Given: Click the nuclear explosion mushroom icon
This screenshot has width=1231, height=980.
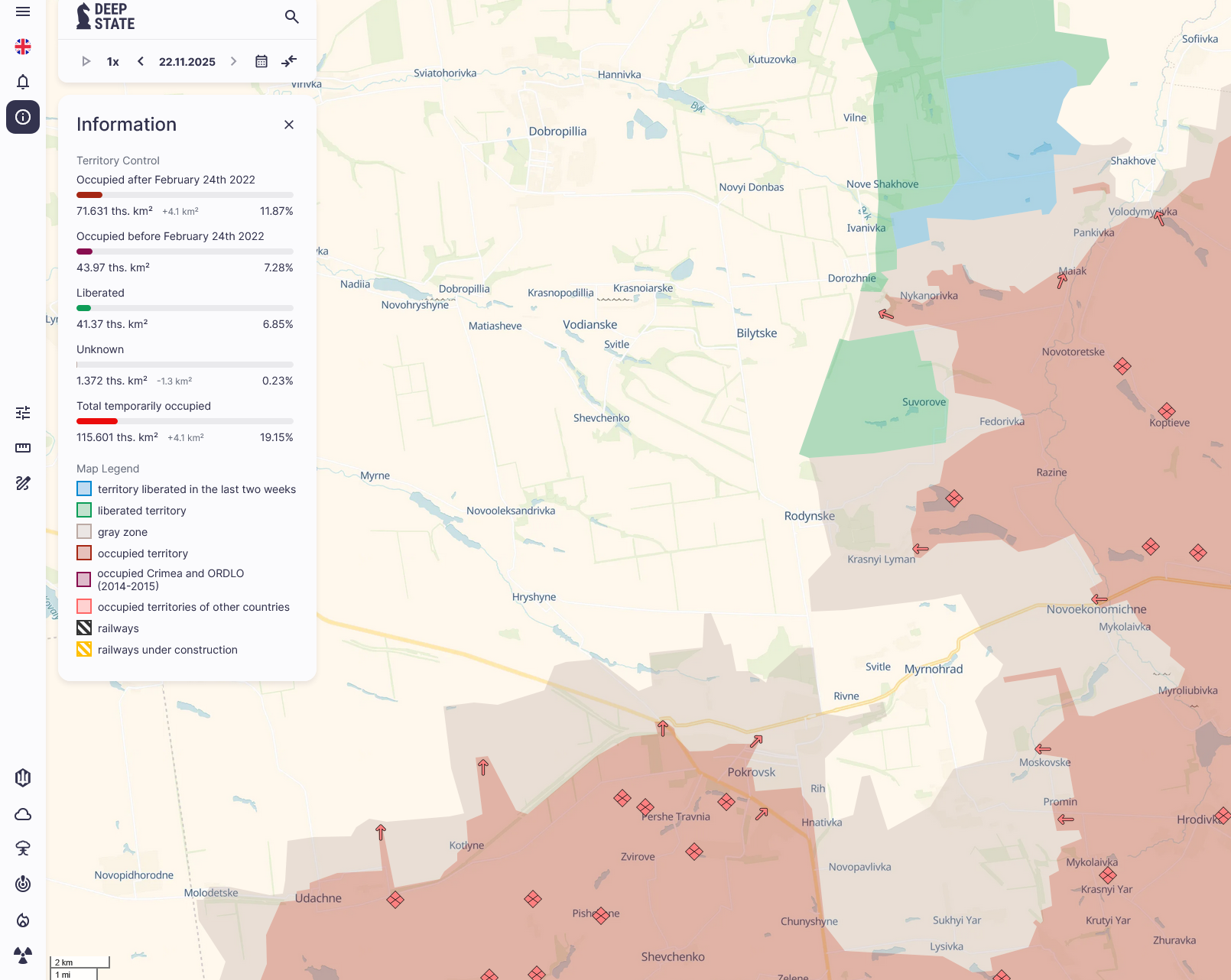Looking at the screenshot, I should (x=23, y=849).
